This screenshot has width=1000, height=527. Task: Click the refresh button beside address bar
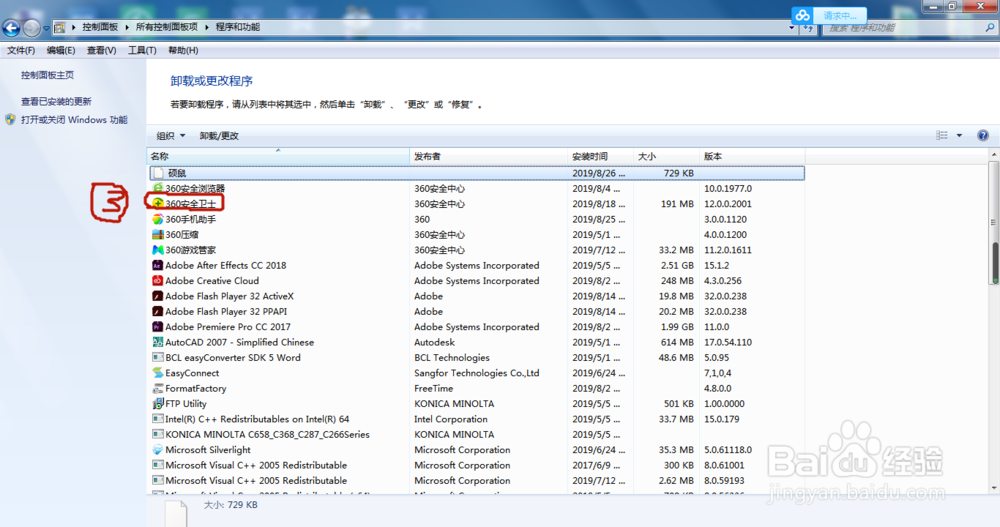(x=808, y=27)
